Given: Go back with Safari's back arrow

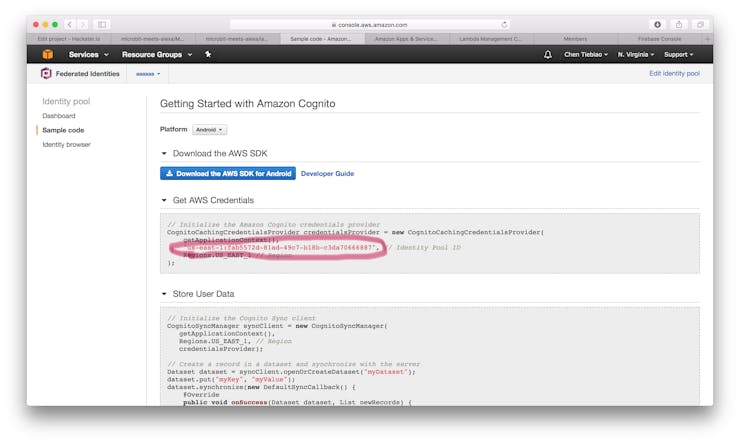Looking at the screenshot, I should [x=69, y=25].
